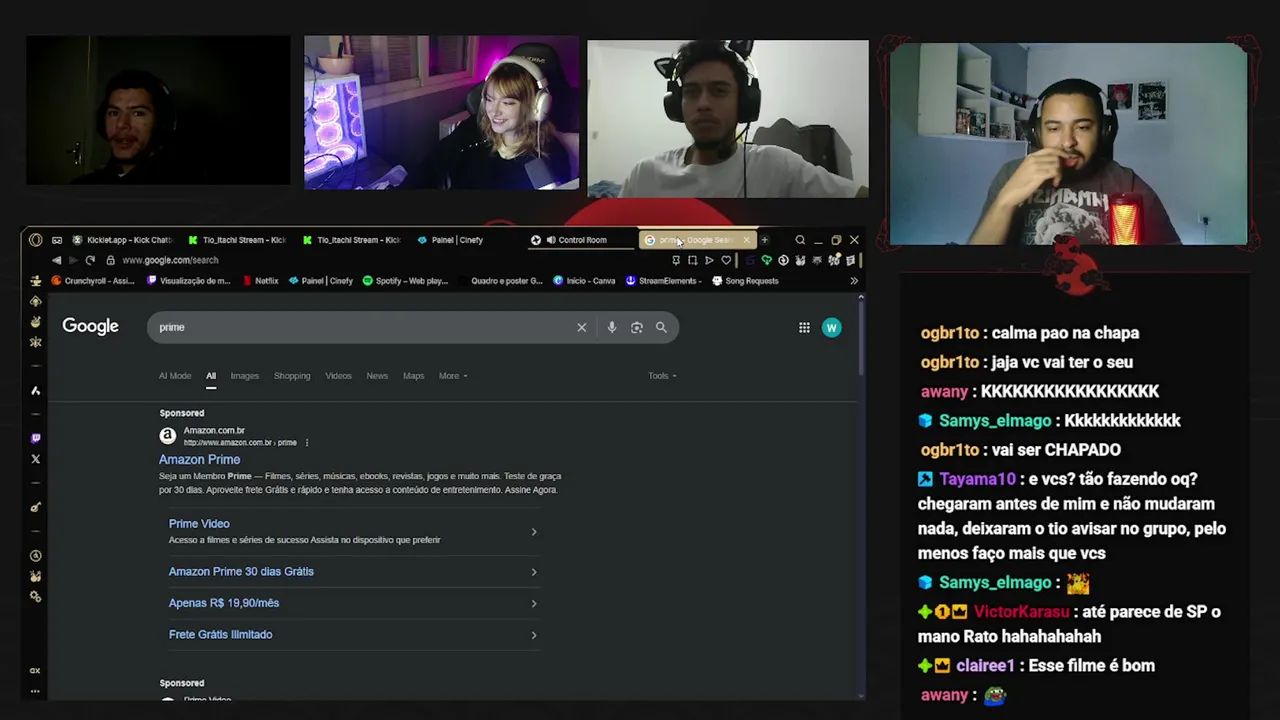Click the padlock site info icon
Image resolution: width=1280 pixels, height=720 pixels.
109,260
